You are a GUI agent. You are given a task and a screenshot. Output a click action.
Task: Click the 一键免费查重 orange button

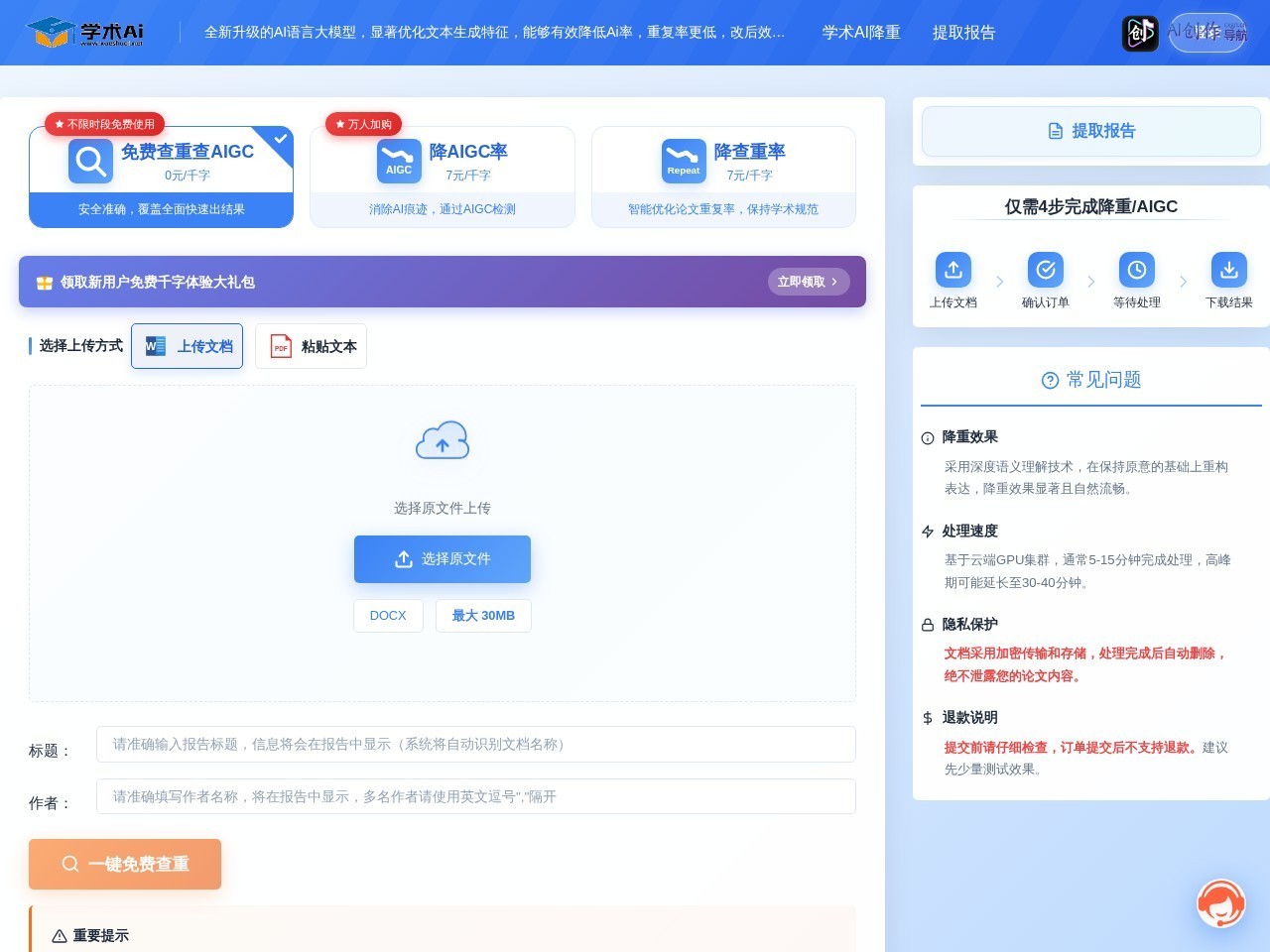[x=125, y=864]
